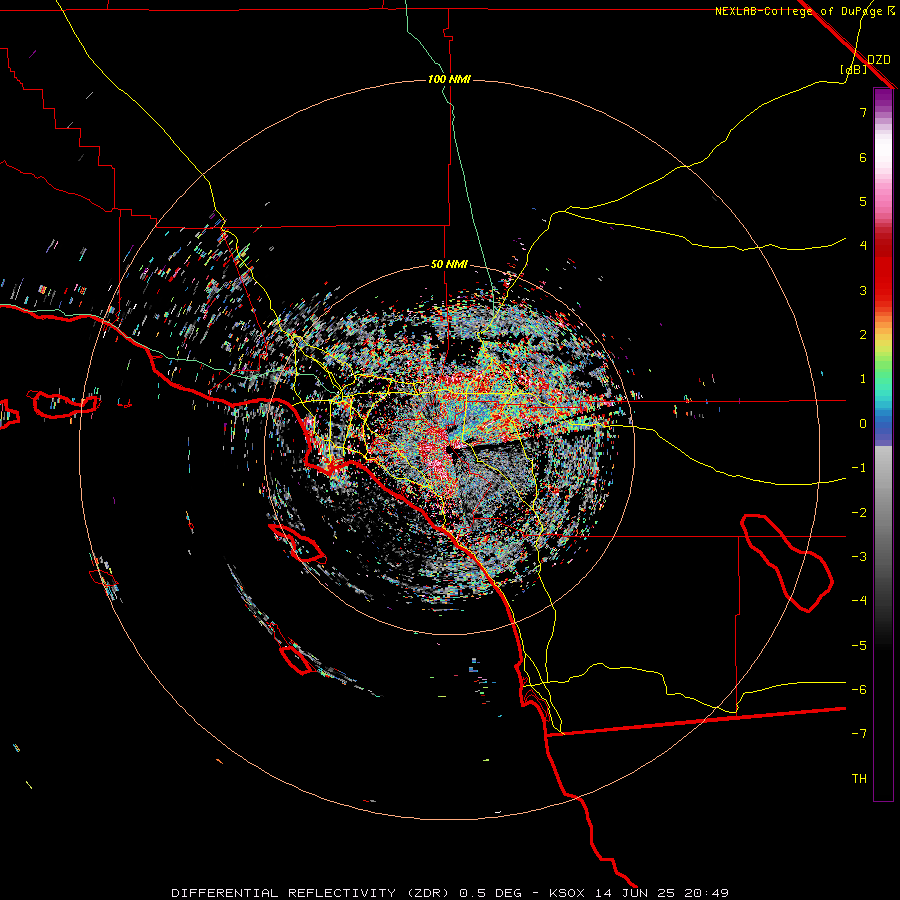Click the -3 value on the color scale
Image resolution: width=900 pixels, height=900 pixels.
(859, 557)
